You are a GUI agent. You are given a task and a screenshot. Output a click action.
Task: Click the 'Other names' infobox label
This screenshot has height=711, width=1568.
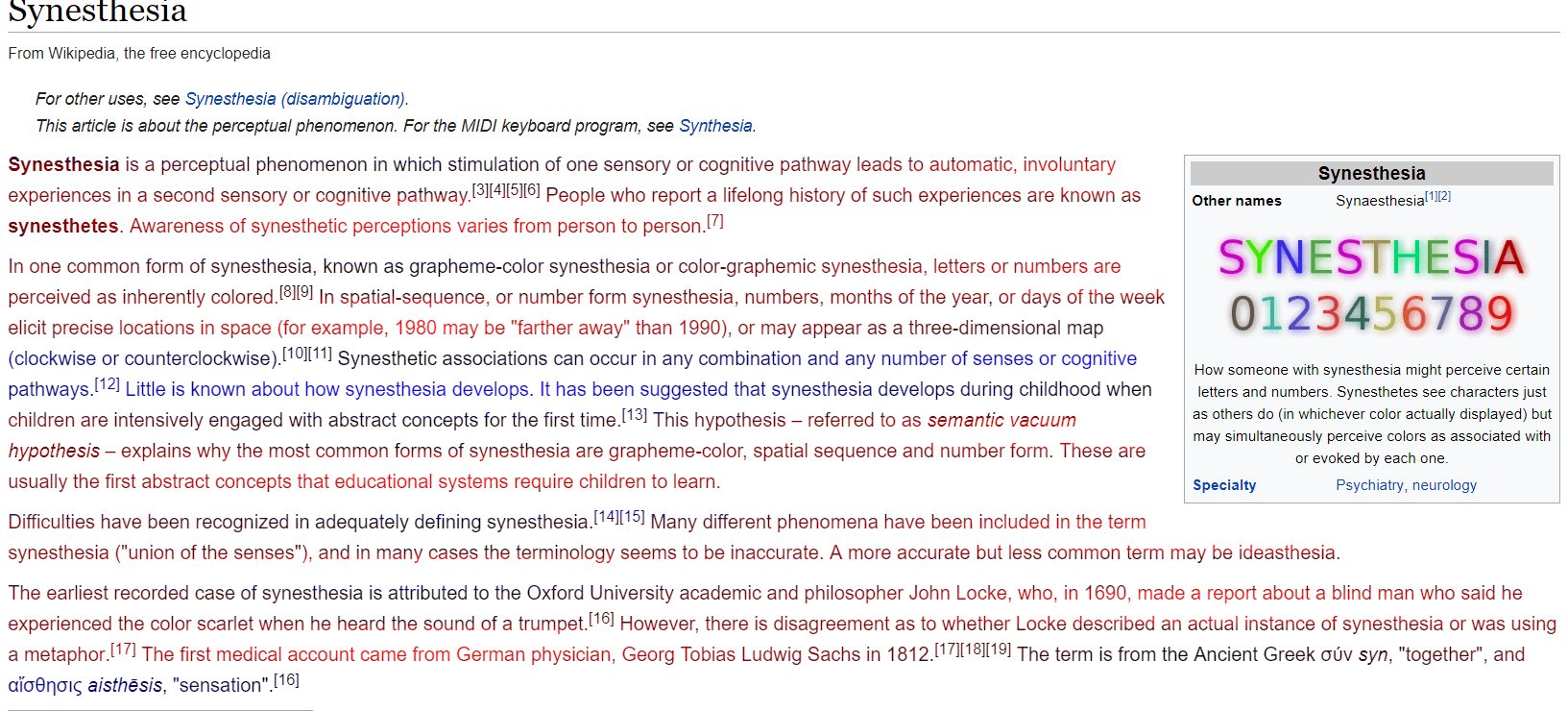coord(1237,201)
